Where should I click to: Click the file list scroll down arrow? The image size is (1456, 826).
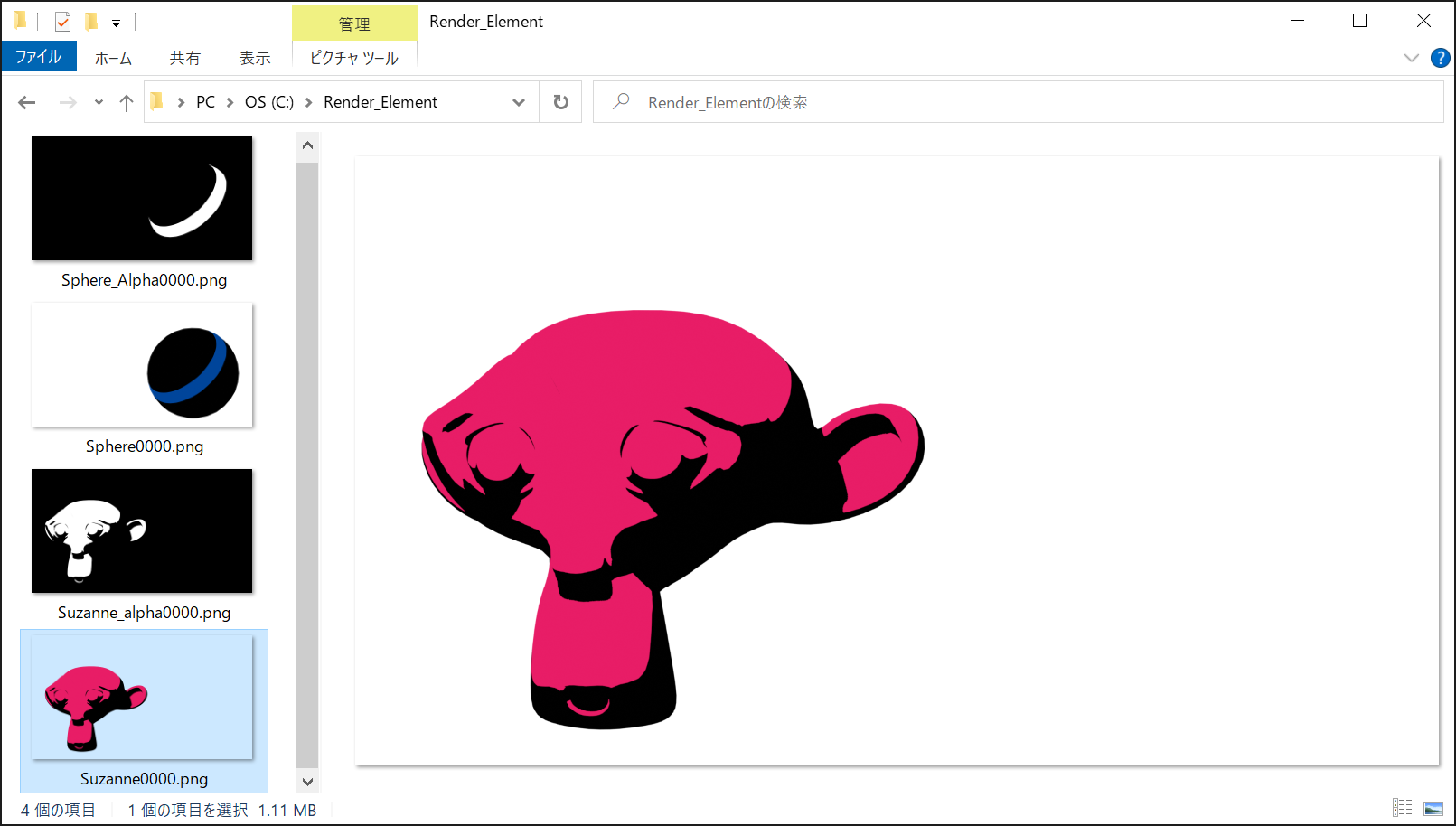pos(307,782)
